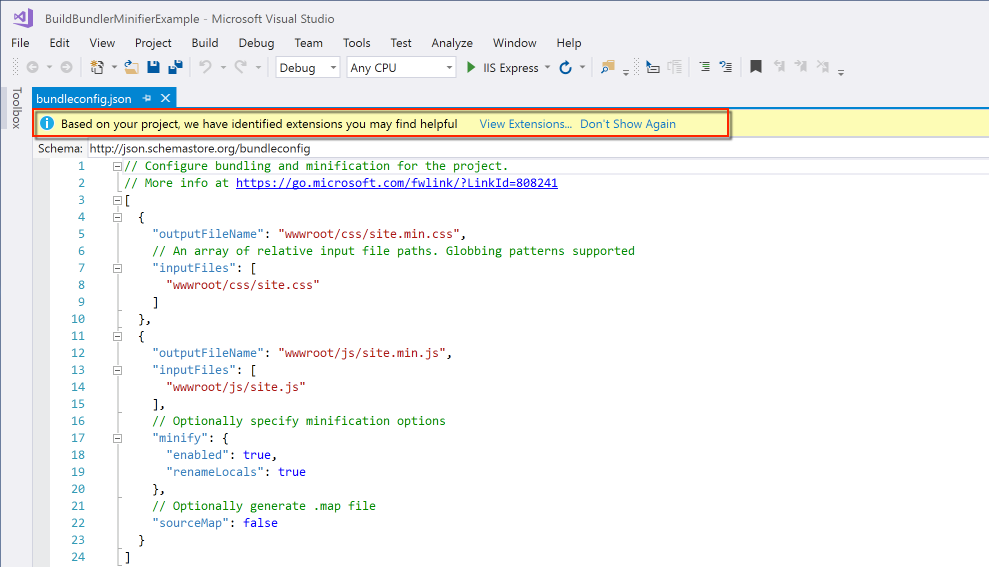Open the Redo history dropdown arrow

[x=258, y=67]
